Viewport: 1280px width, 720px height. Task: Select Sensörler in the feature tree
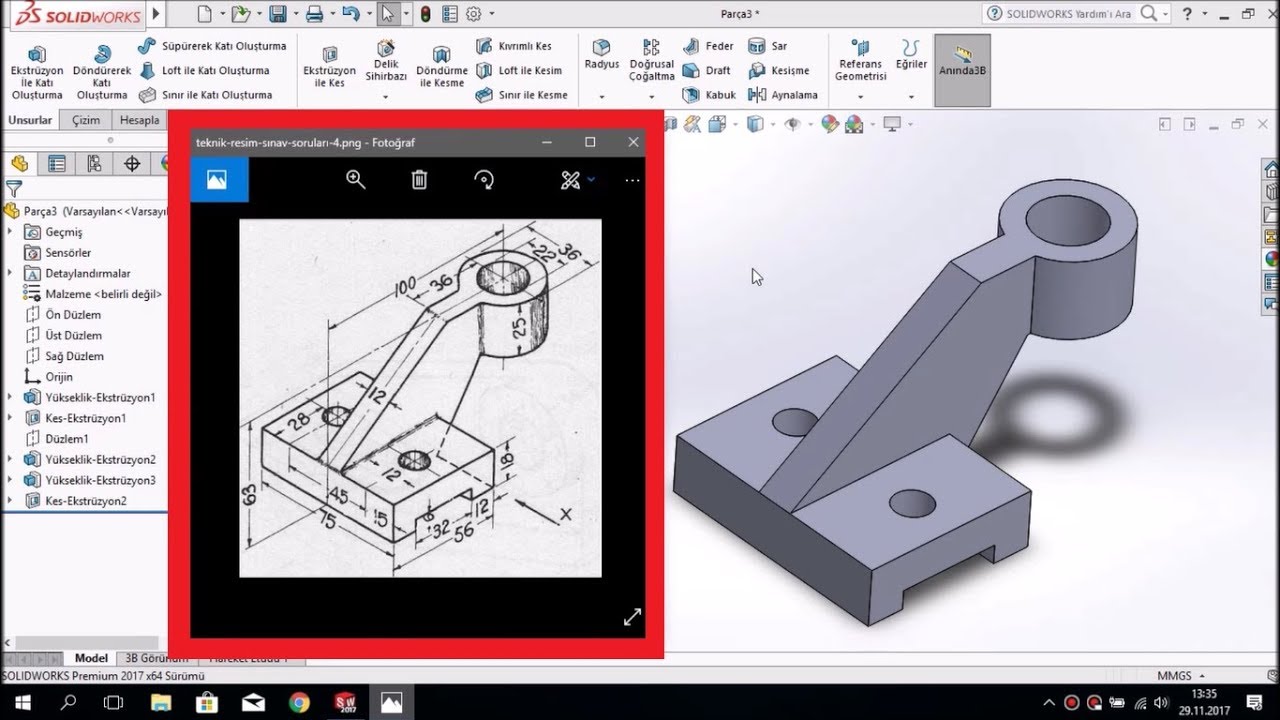pyautogui.click(x=68, y=253)
